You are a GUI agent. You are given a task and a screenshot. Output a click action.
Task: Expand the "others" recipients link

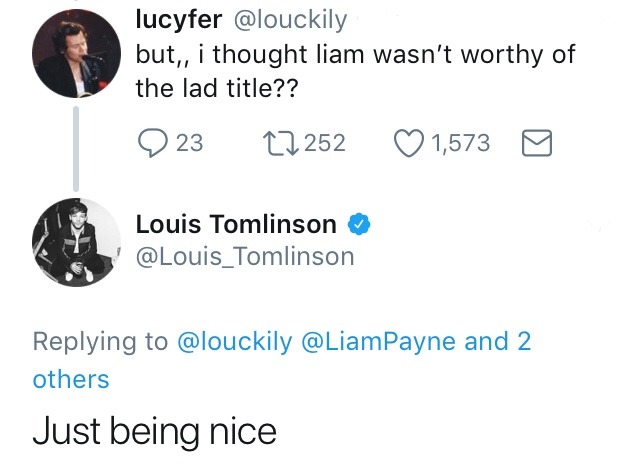(71, 379)
